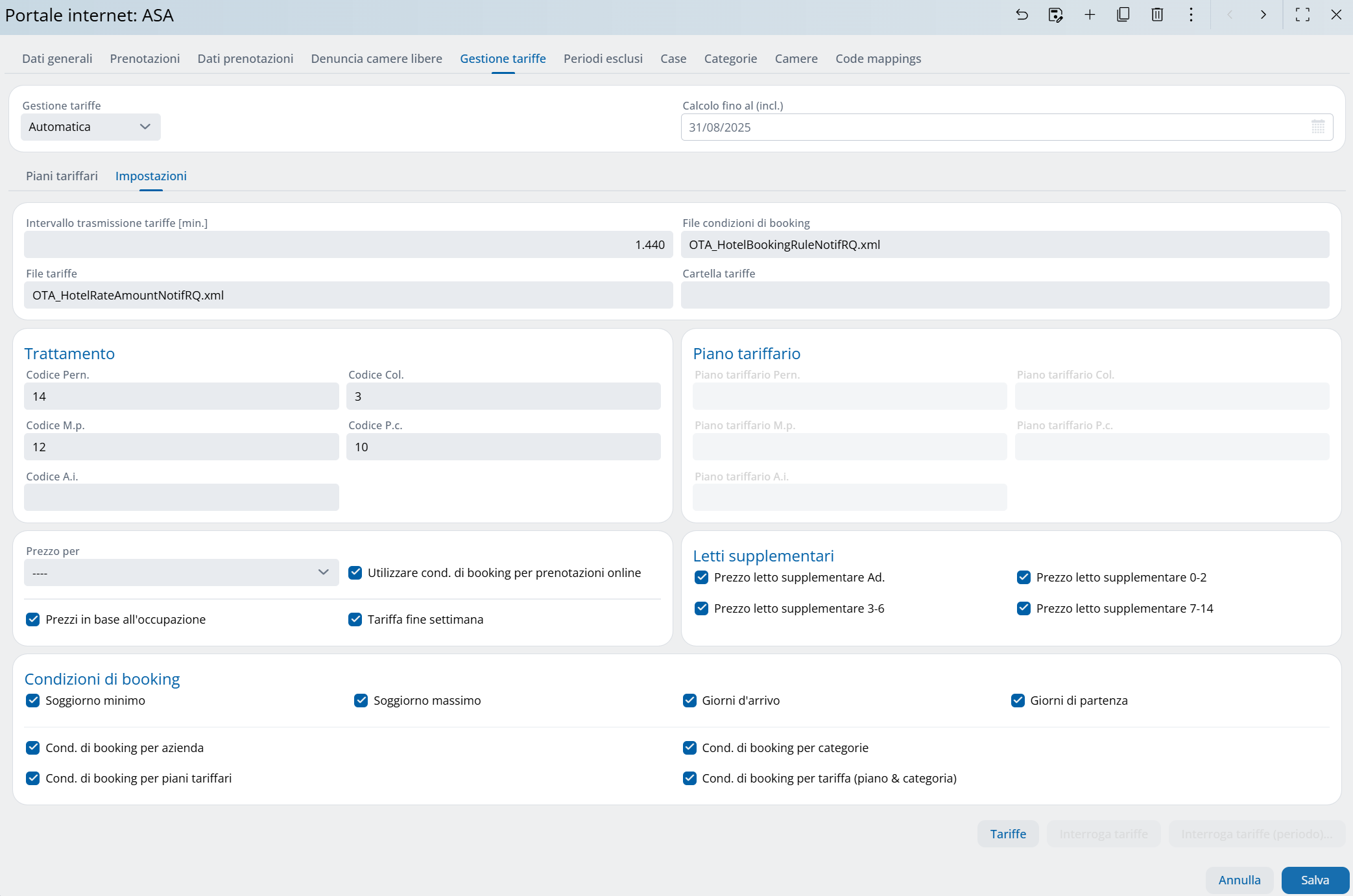The width and height of the screenshot is (1353, 896).
Task: Expand the Prezzo per dropdown
Action: point(182,572)
